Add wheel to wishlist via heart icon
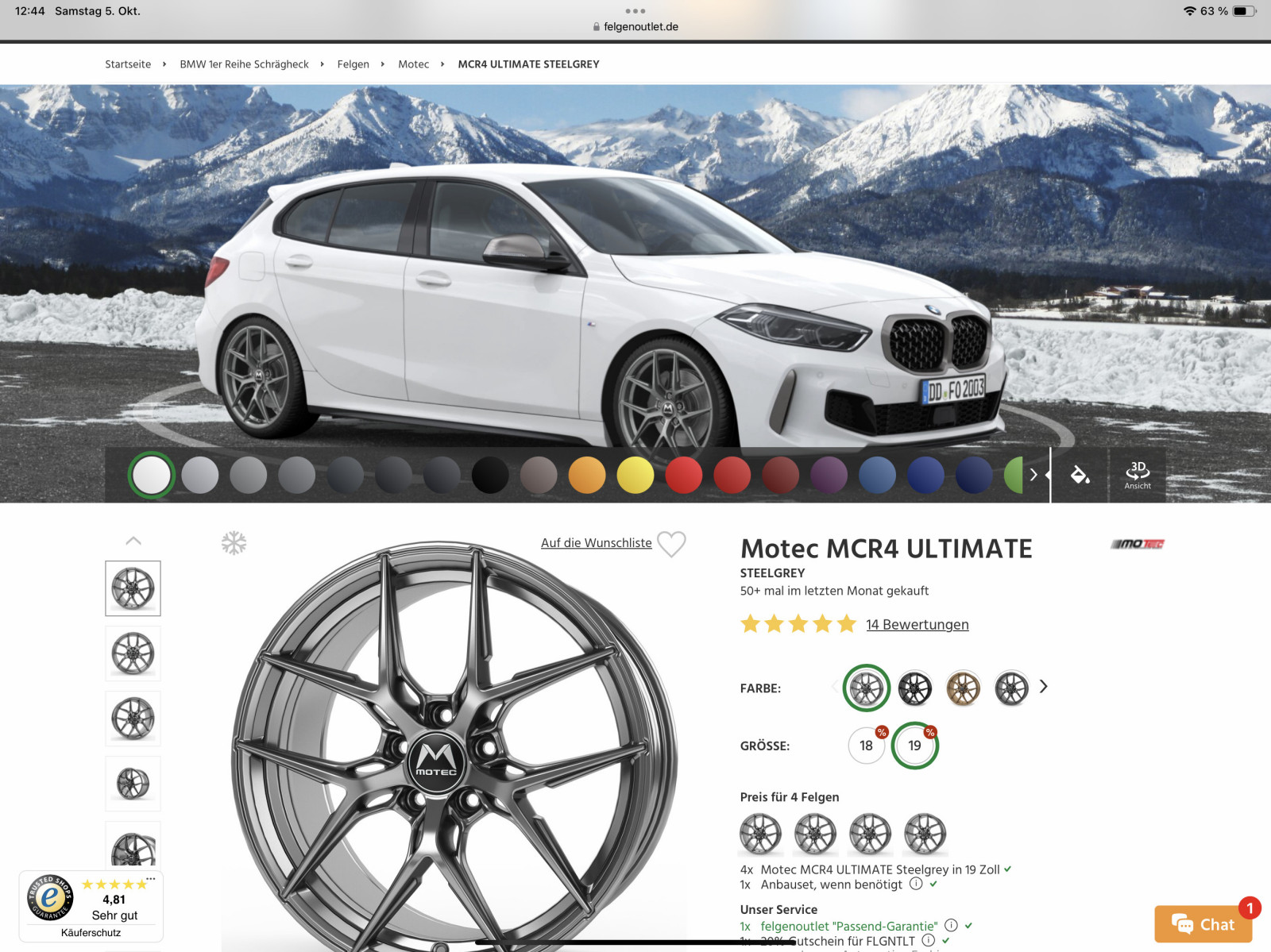Screen dimensions: 1271x952 click(671, 544)
